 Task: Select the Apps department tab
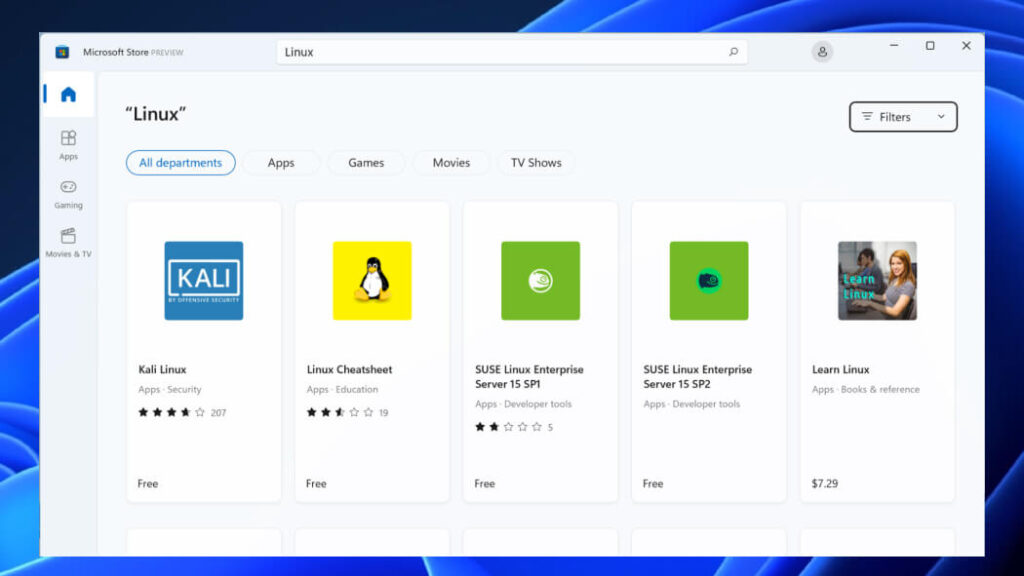281,163
